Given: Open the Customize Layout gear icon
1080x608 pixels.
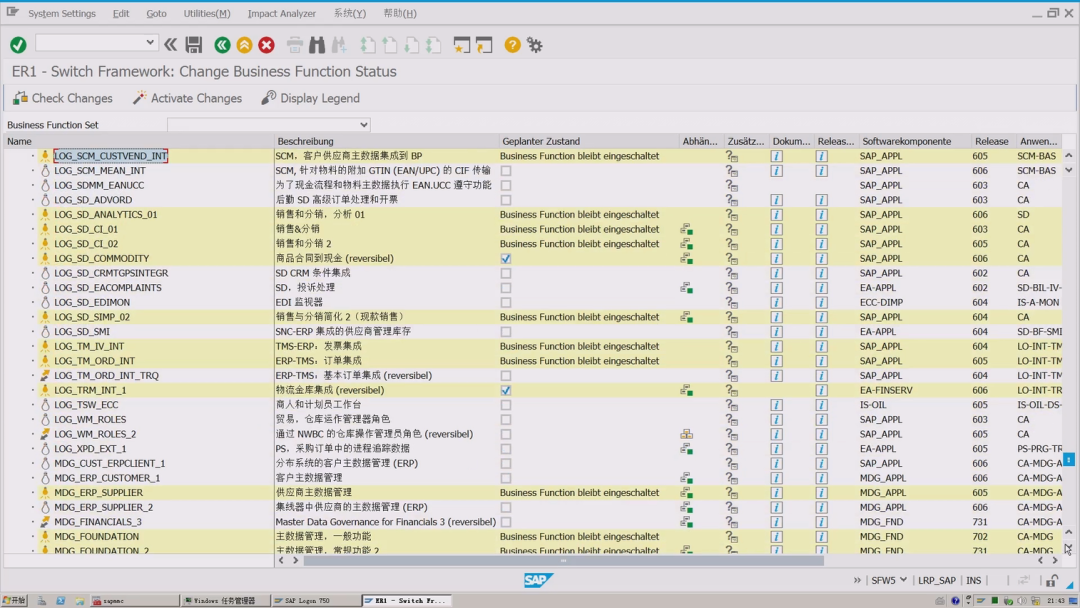Looking at the screenshot, I should click(x=534, y=45).
